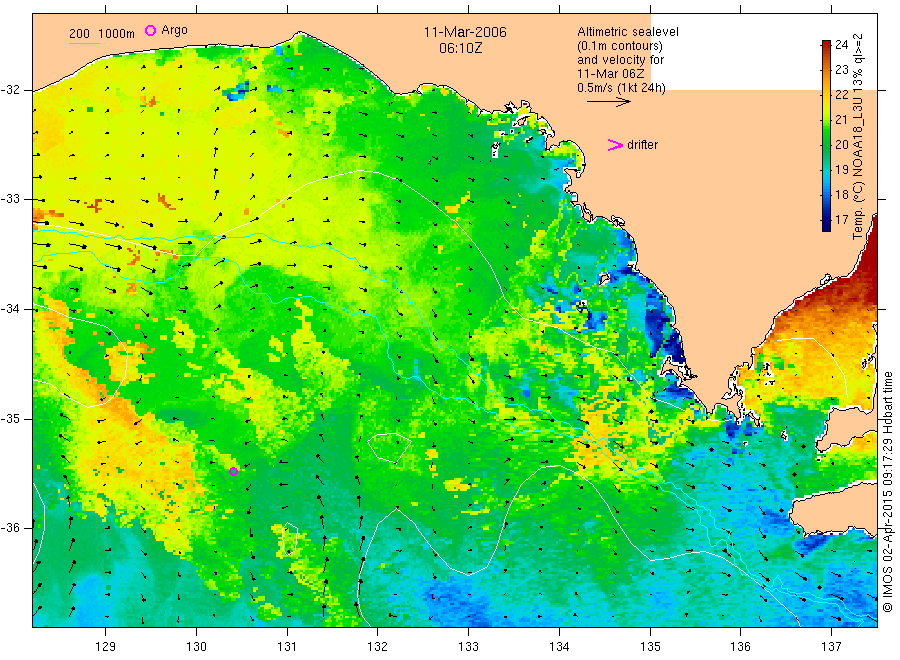Click the 0.5m/s velocity scale arrow
Screen dimensions: 900x660
pos(608,102)
